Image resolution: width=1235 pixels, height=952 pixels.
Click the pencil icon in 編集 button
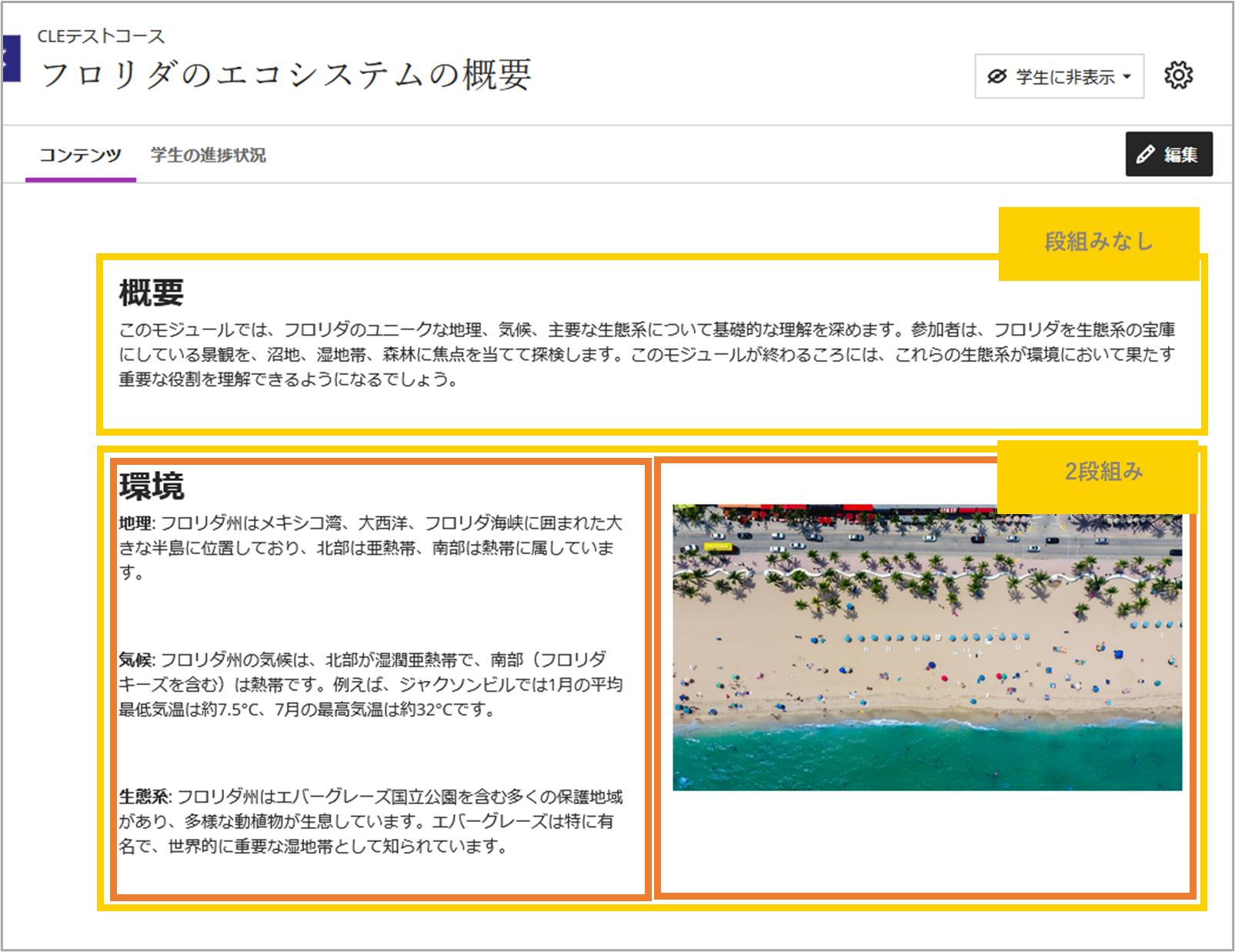coord(1145,154)
